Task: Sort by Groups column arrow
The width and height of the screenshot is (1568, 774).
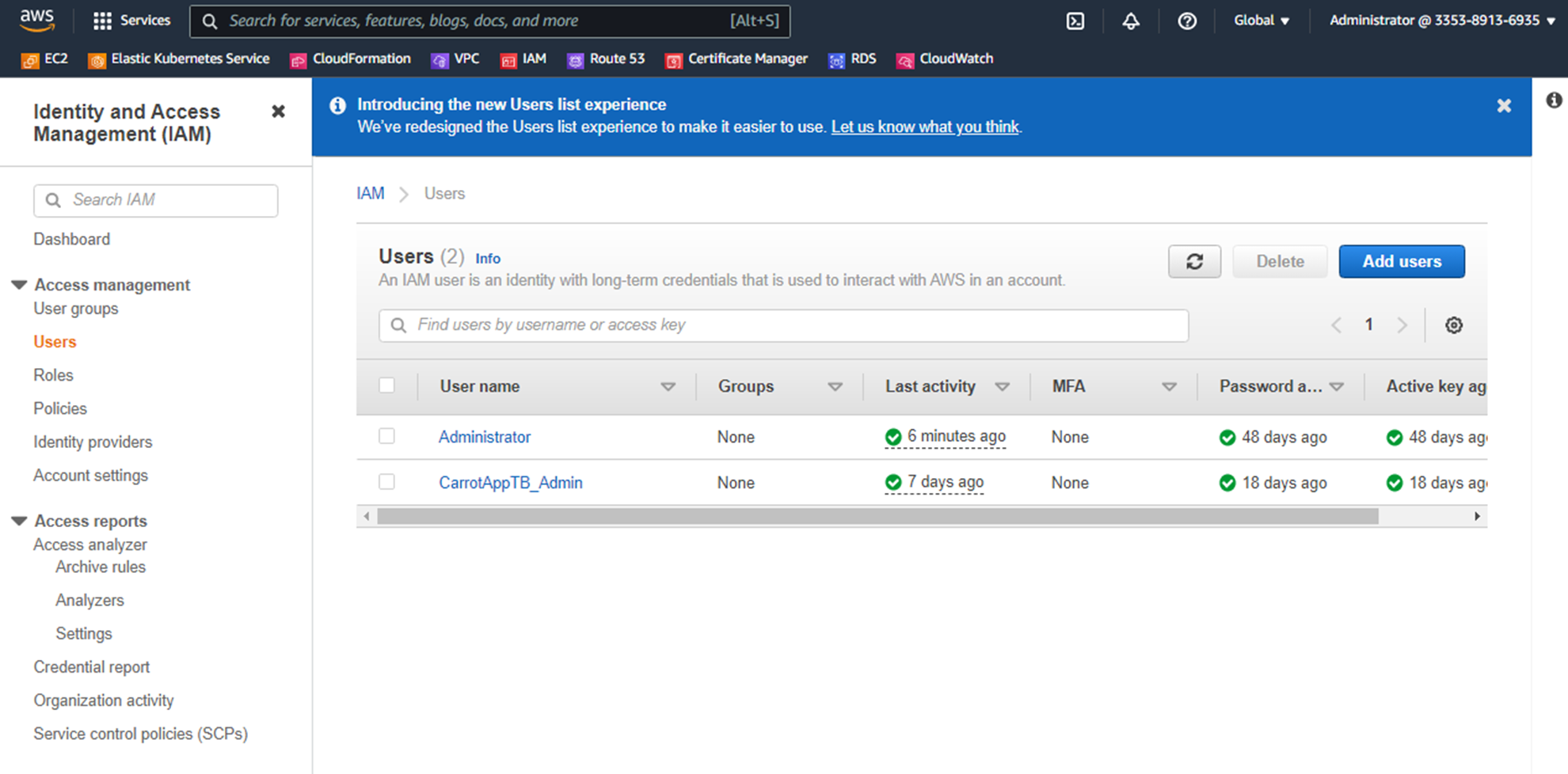Action: click(x=835, y=387)
